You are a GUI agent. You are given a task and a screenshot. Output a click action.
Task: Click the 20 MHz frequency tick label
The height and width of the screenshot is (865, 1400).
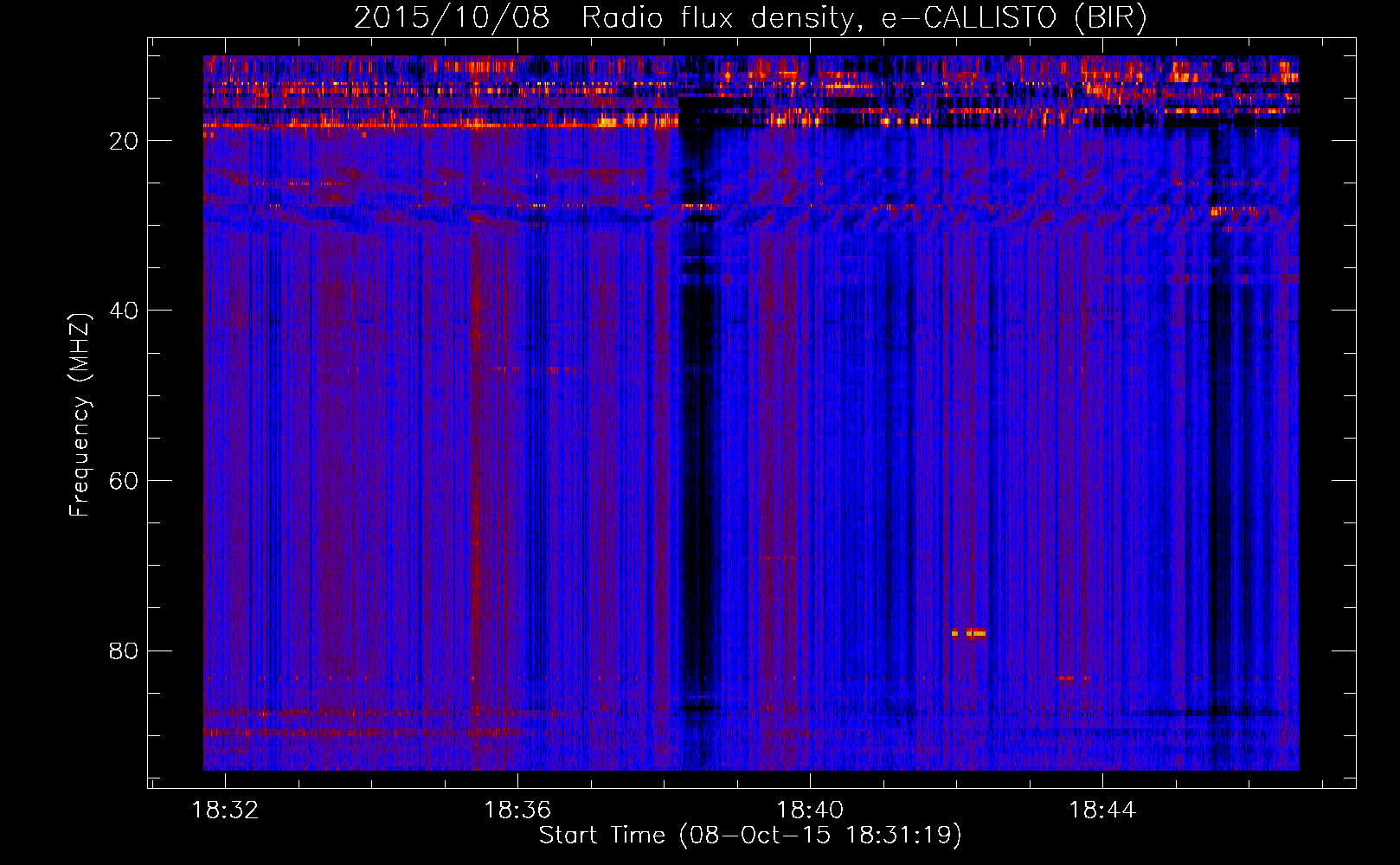click(x=124, y=141)
